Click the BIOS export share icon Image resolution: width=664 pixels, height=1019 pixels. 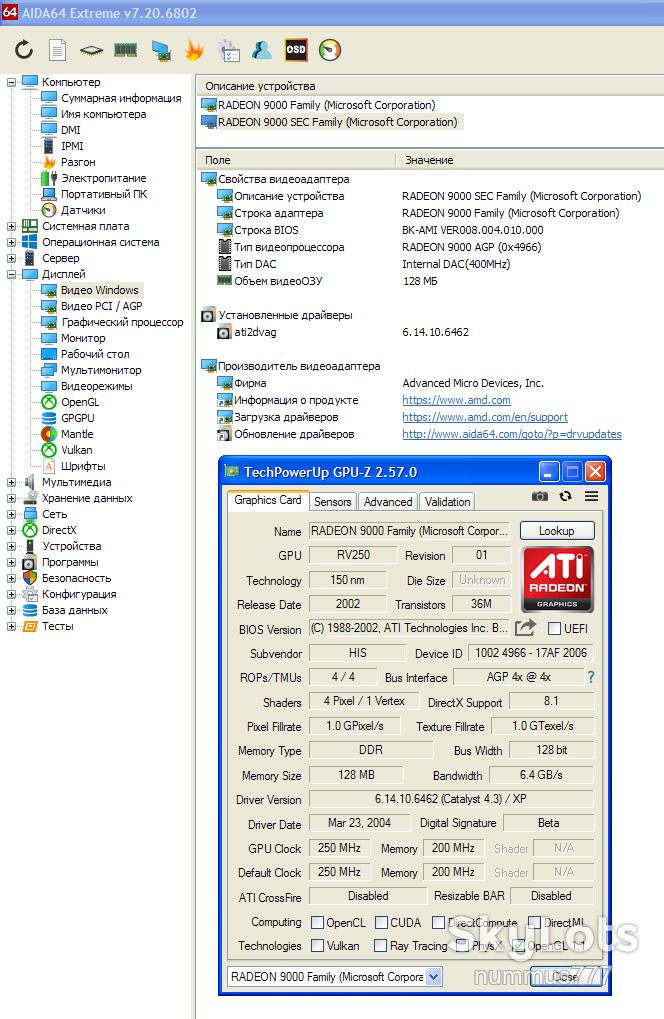tap(525, 628)
